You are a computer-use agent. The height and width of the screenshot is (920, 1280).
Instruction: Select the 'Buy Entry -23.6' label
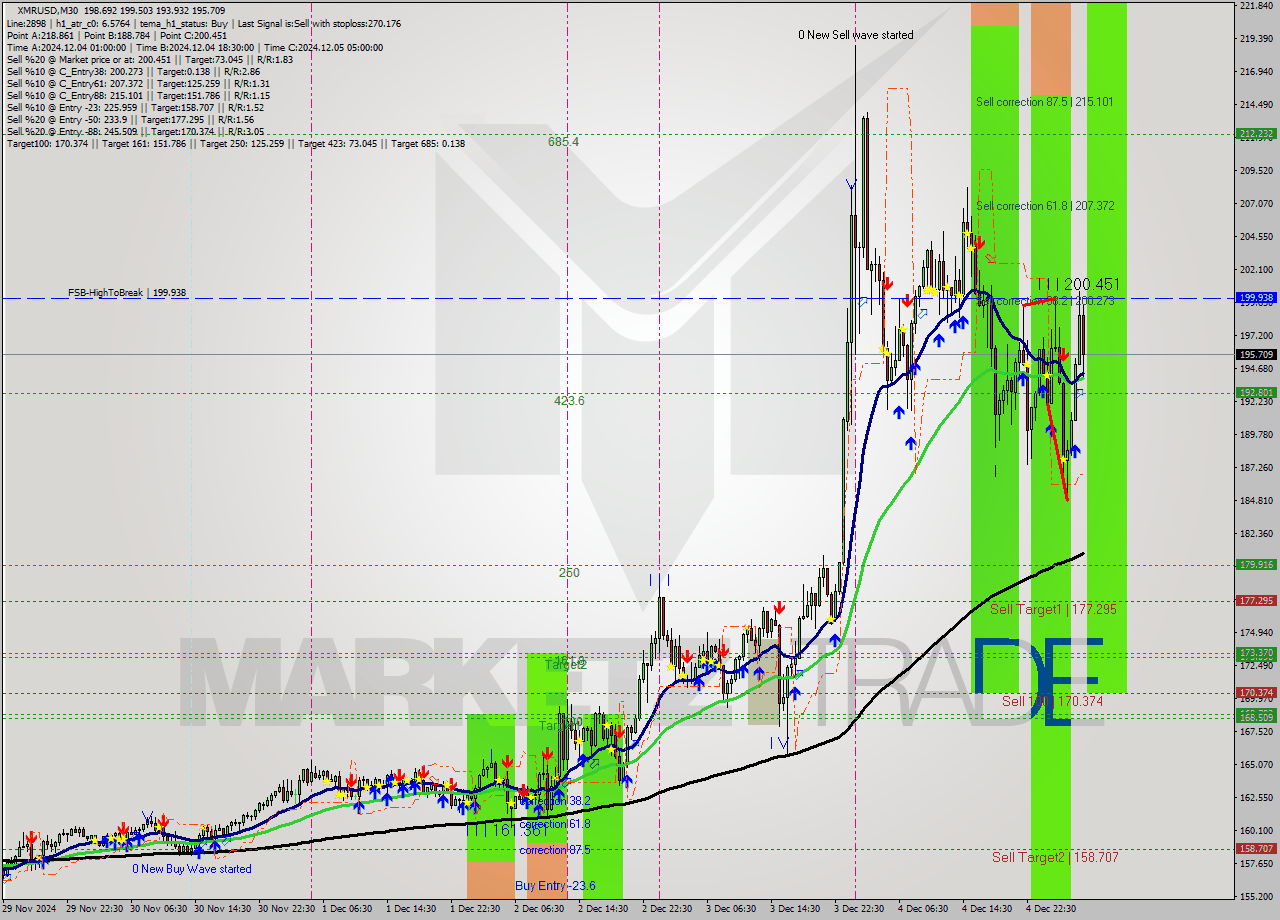555,886
